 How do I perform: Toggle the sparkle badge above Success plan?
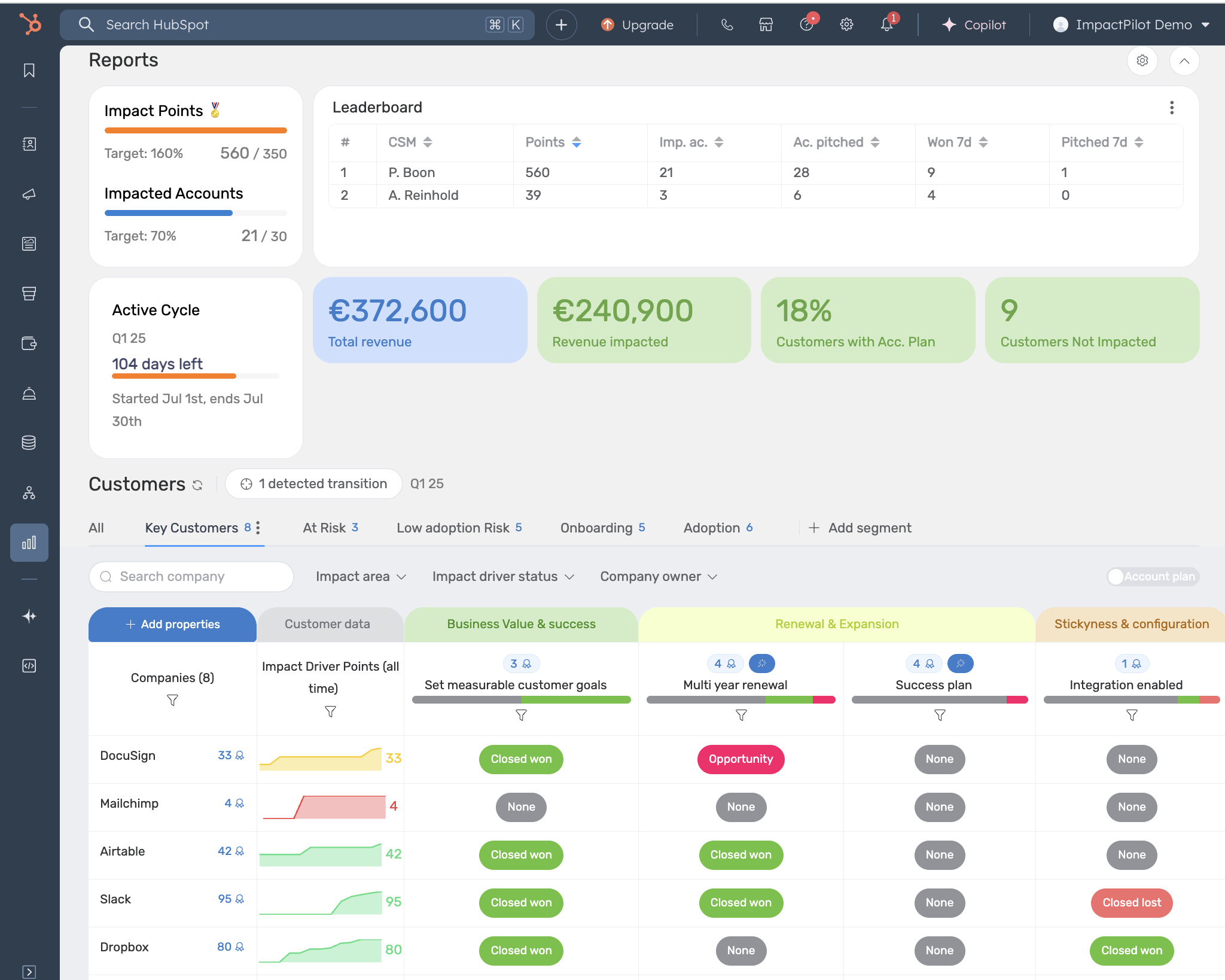pyautogui.click(x=961, y=664)
